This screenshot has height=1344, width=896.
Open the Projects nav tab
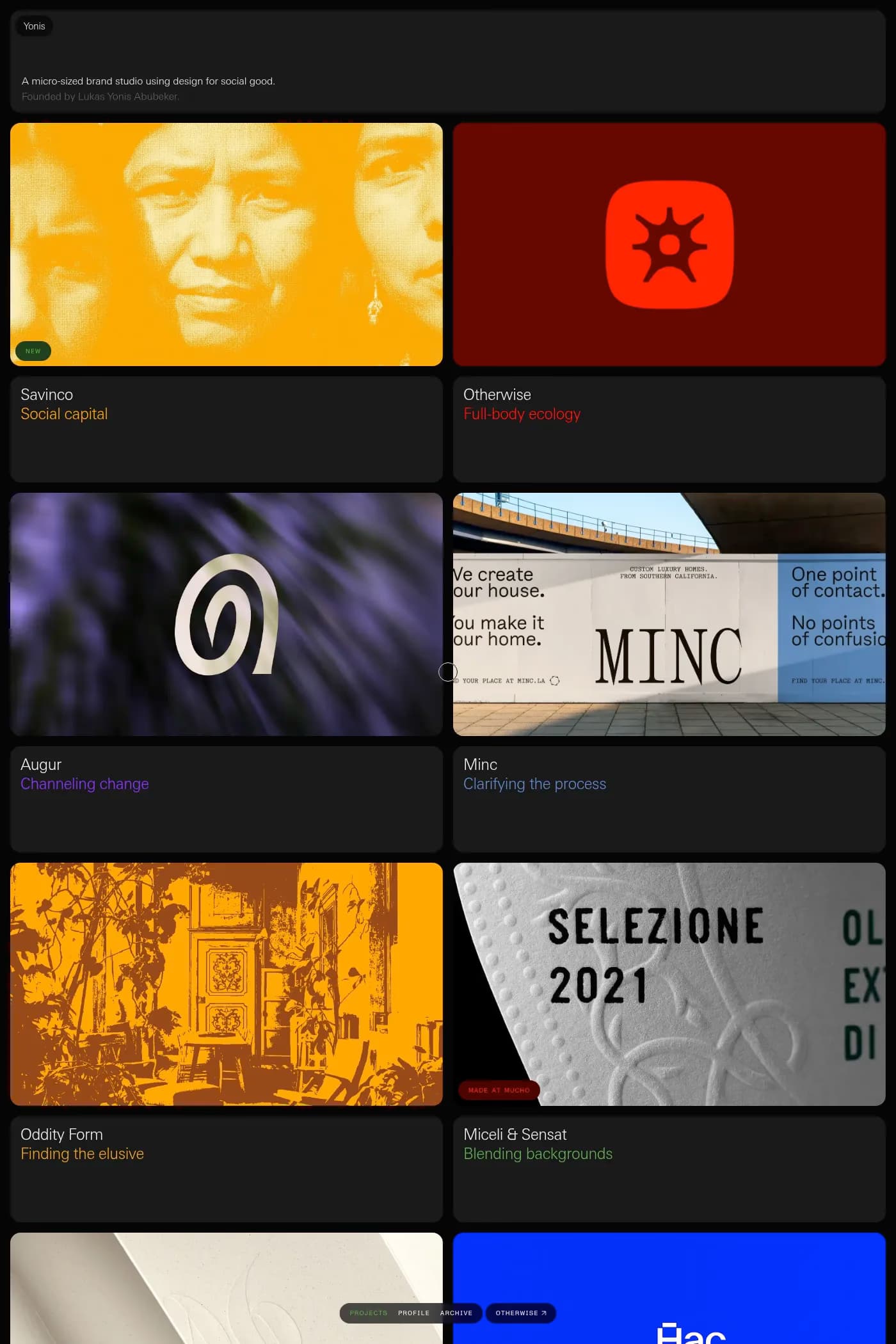click(369, 1313)
